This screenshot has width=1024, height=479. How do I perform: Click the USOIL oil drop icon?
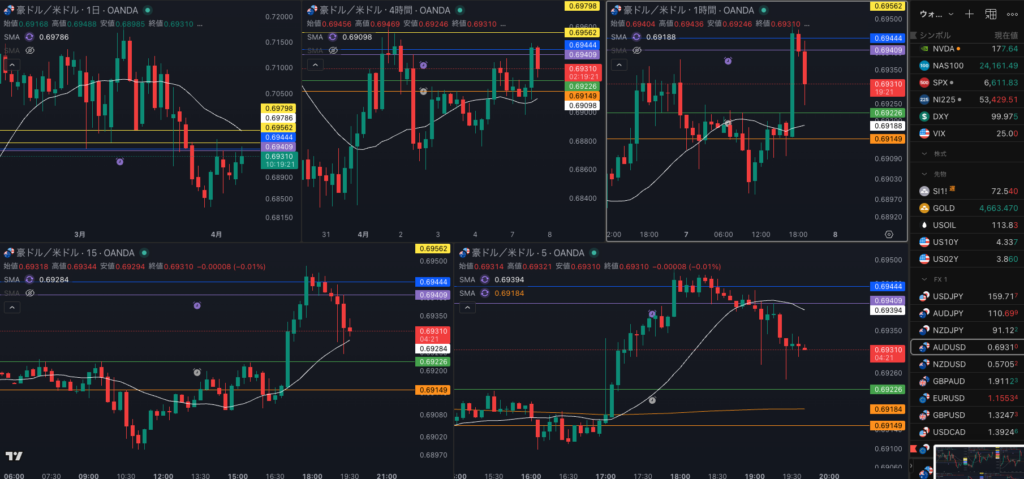point(924,225)
